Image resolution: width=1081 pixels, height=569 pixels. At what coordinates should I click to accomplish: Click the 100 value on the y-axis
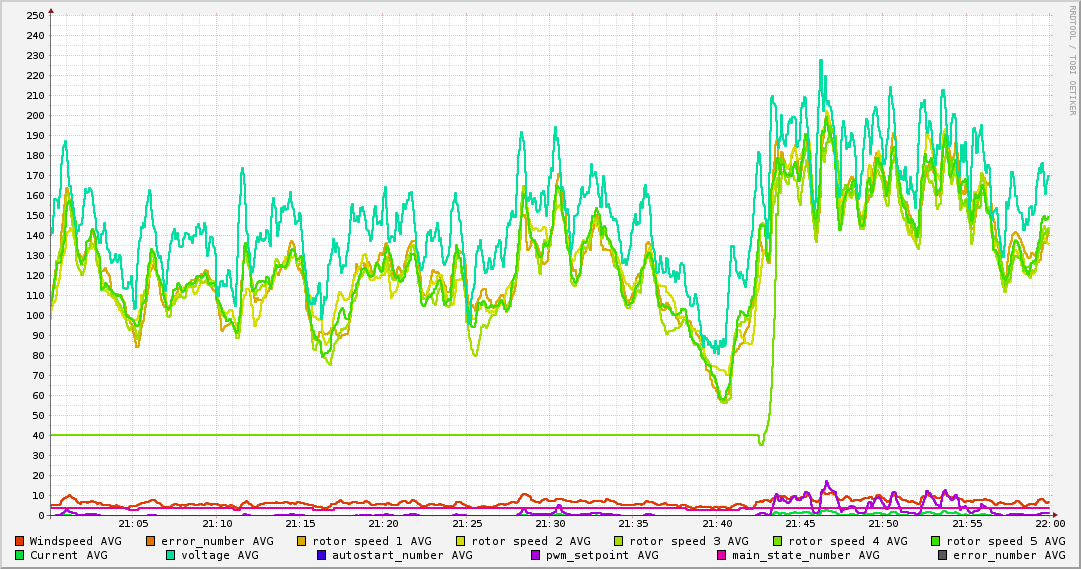tap(34, 315)
